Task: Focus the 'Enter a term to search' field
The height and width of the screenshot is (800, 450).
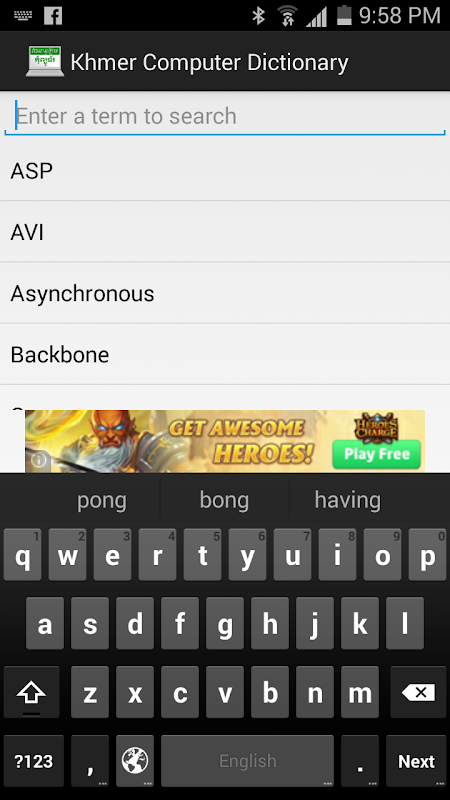Action: point(225,116)
